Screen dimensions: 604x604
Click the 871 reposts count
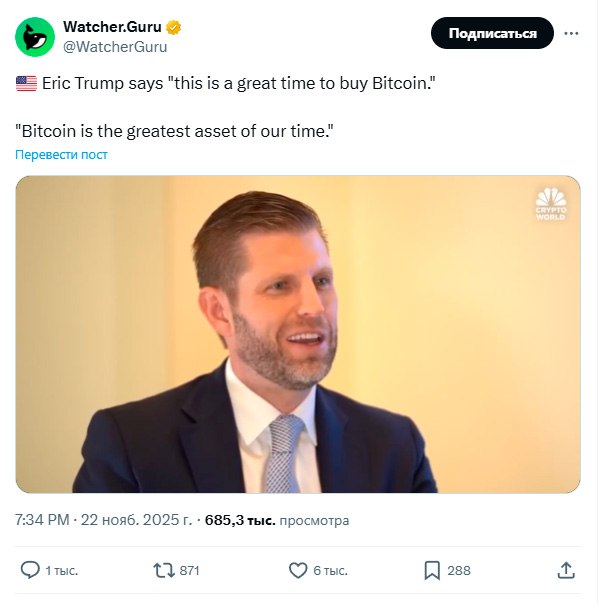pos(190,570)
